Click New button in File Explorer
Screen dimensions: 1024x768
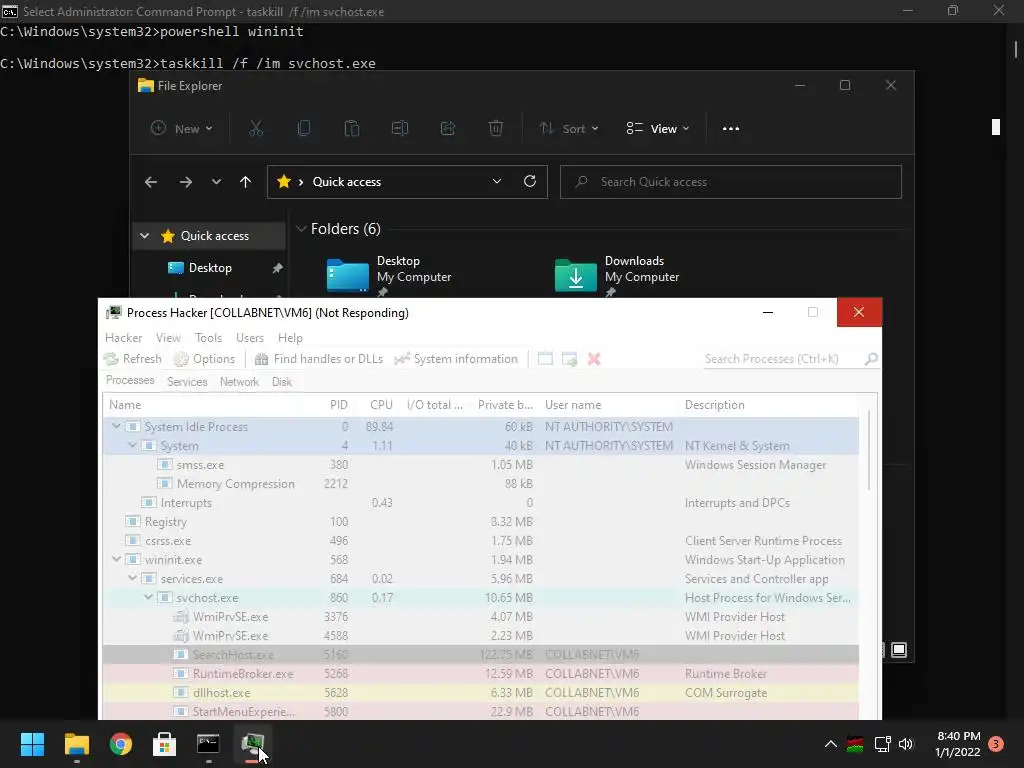point(182,129)
